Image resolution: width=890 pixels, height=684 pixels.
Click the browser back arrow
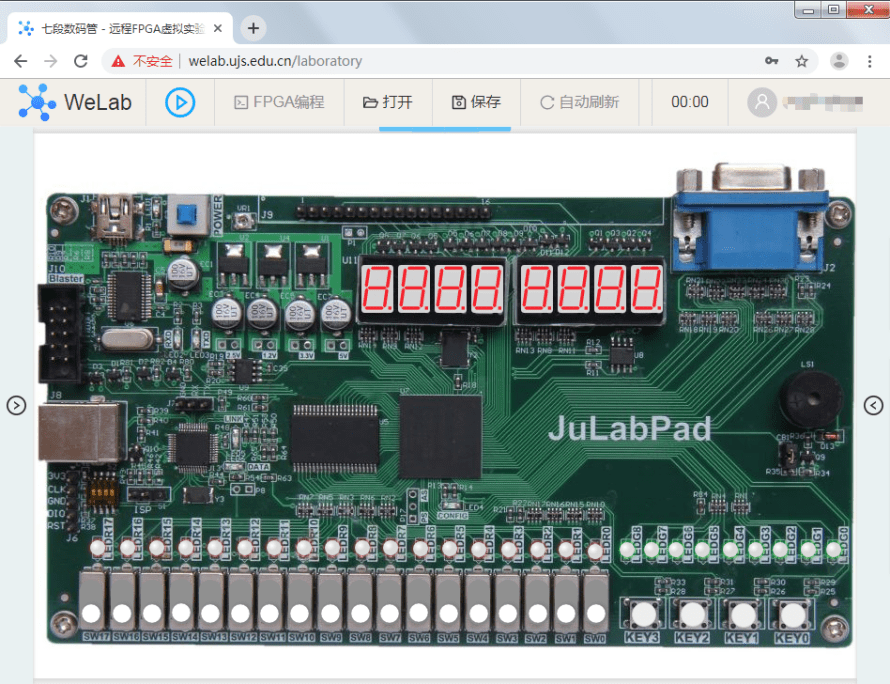[x=21, y=61]
